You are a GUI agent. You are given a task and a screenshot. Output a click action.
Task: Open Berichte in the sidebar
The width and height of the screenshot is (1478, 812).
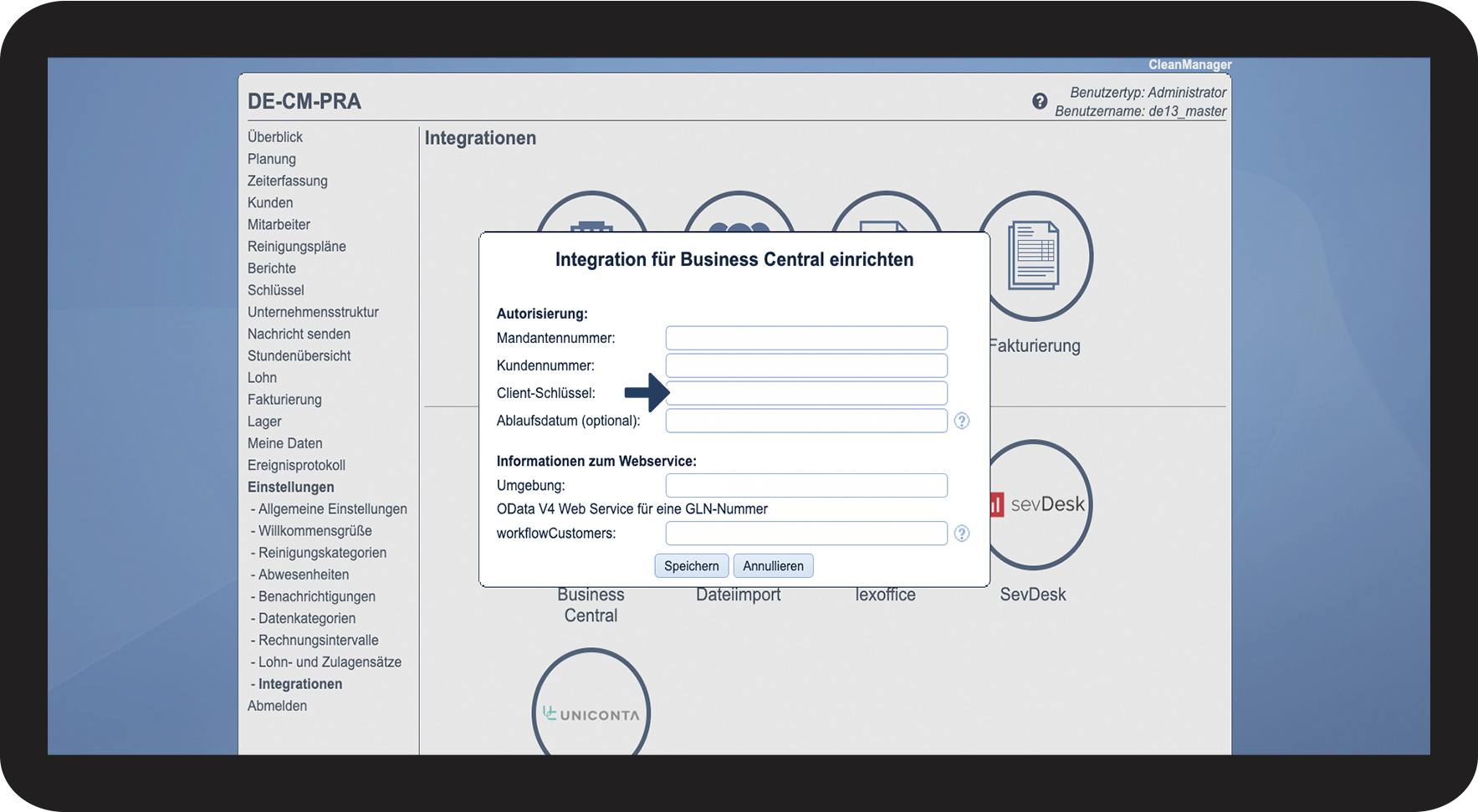coord(272,268)
